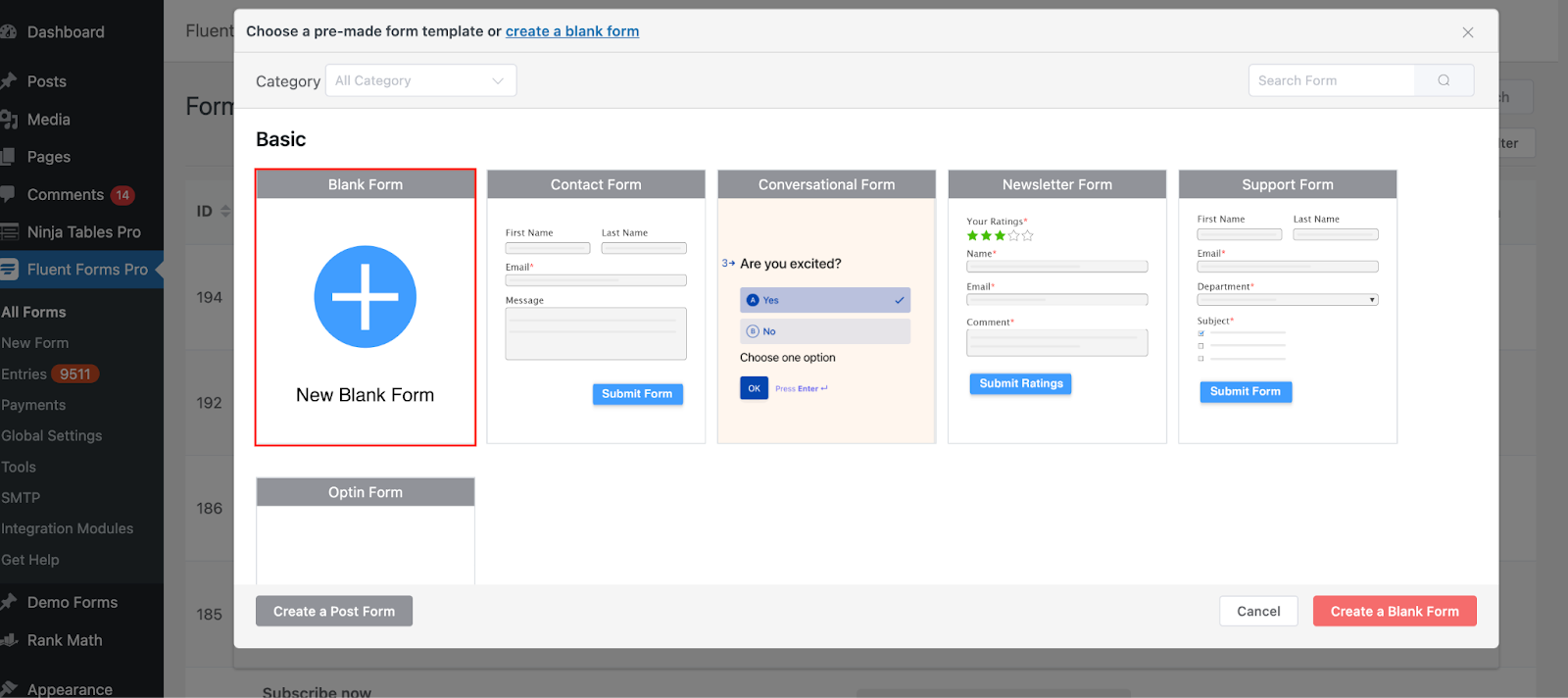This screenshot has height=698, width=1568.
Task: Click the search magnifier icon
Action: click(x=1444, y=80)
